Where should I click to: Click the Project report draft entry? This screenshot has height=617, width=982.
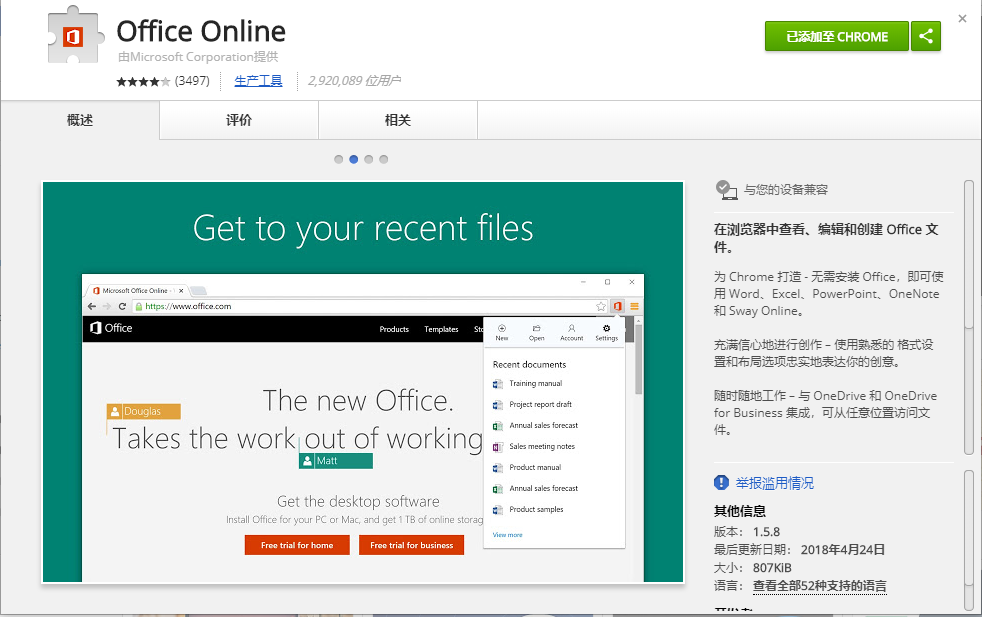pos(532,405)
